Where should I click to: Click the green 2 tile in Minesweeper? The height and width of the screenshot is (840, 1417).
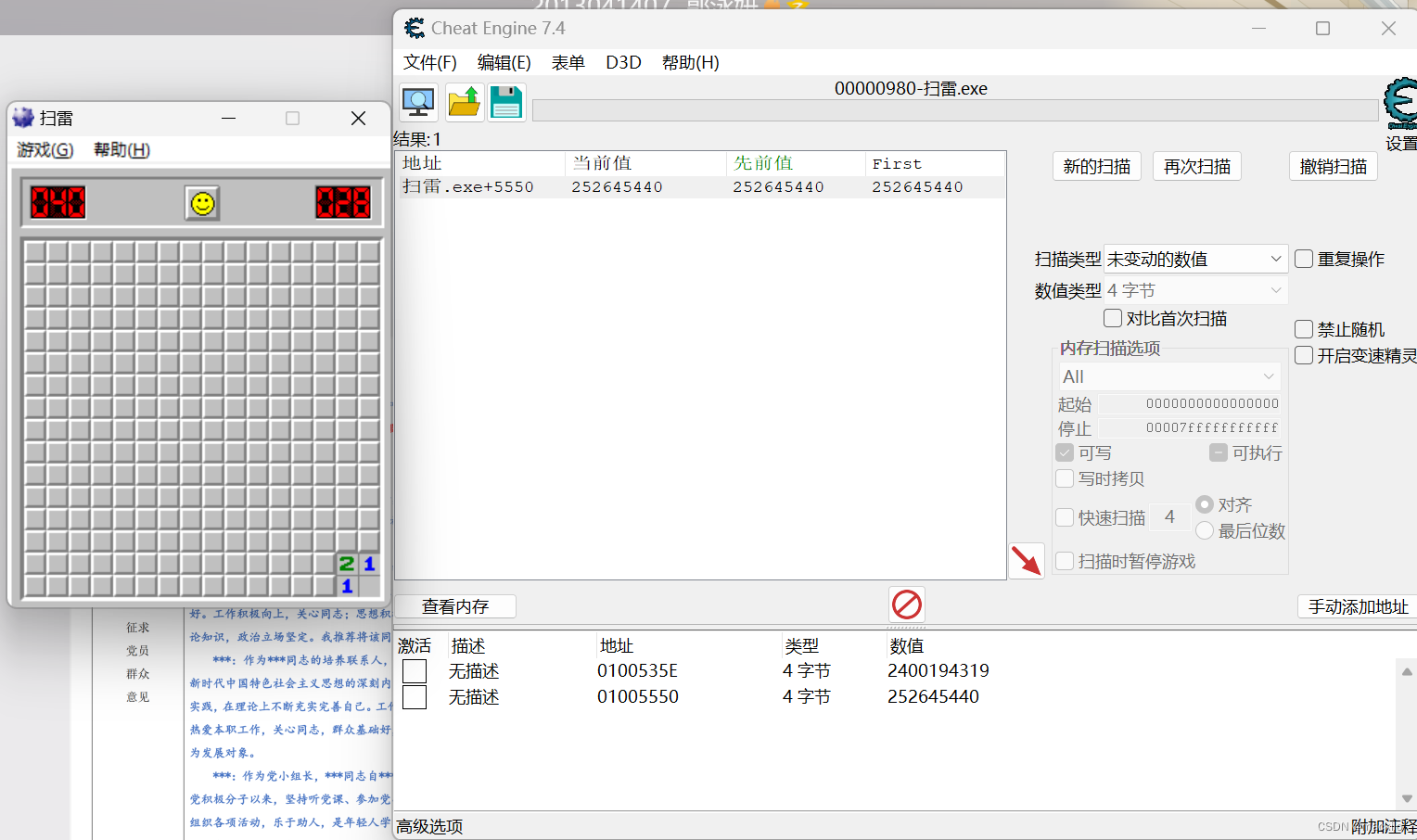click(x=347, y=564)
